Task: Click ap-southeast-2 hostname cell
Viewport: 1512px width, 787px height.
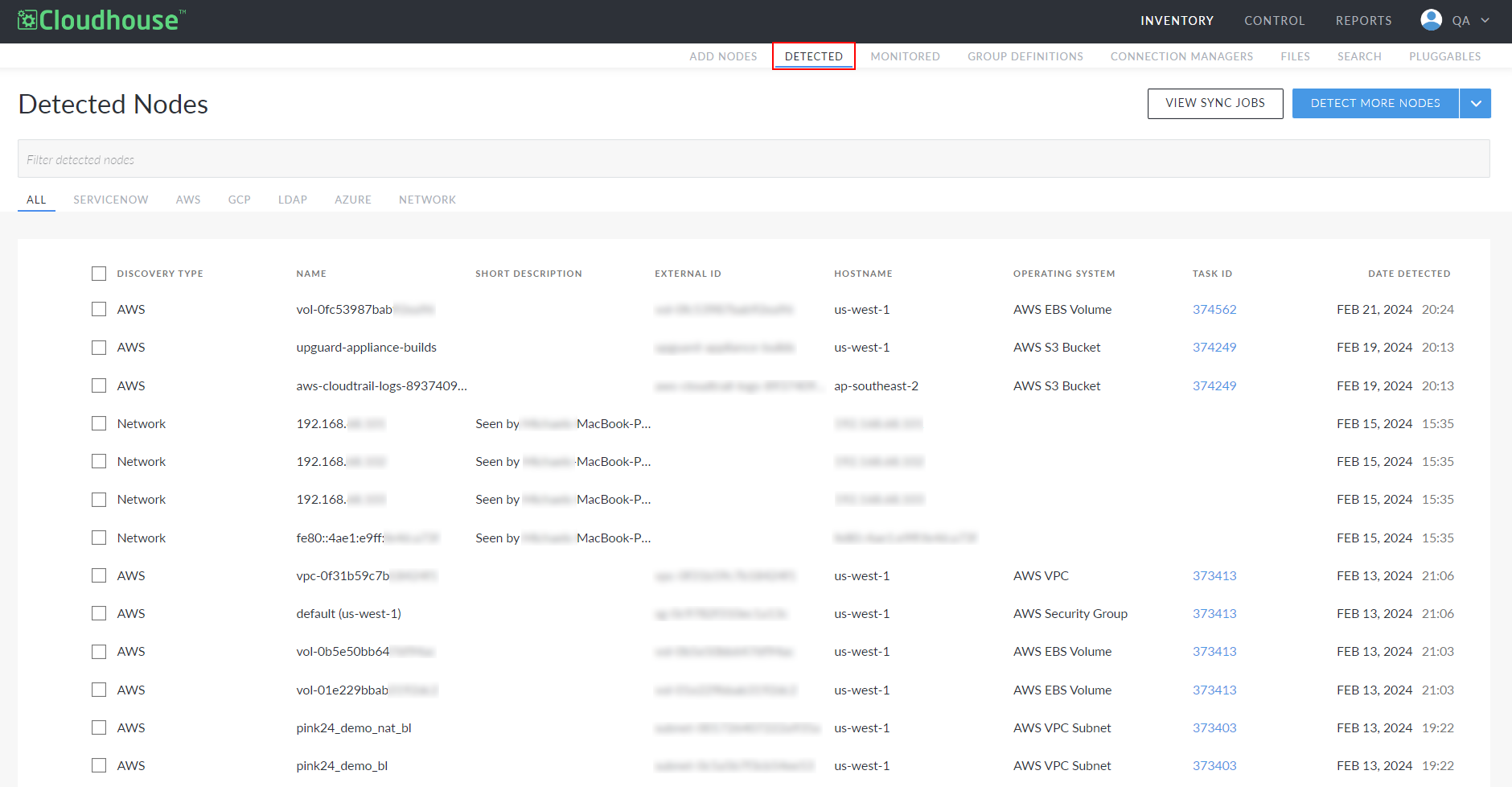Action: (x=876, y=385)
